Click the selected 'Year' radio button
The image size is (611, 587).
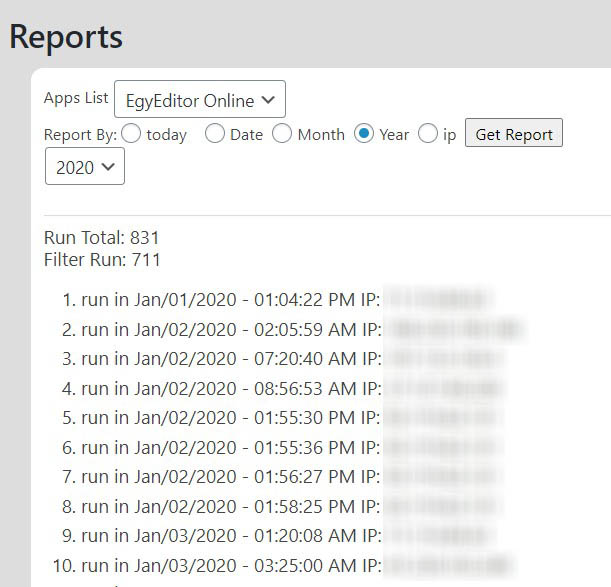point(365,134)
